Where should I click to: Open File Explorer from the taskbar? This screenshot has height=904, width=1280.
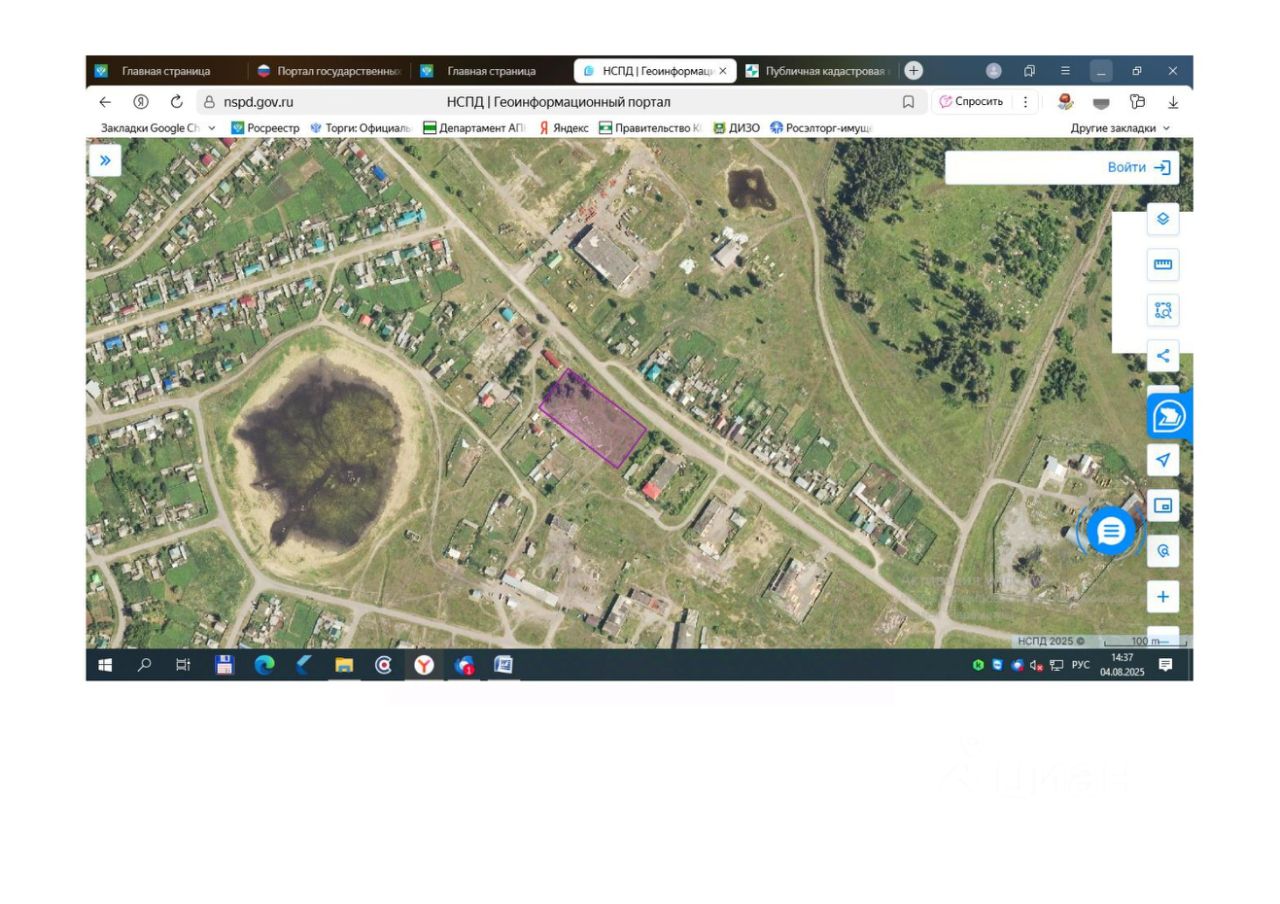(x=344, y=665)
